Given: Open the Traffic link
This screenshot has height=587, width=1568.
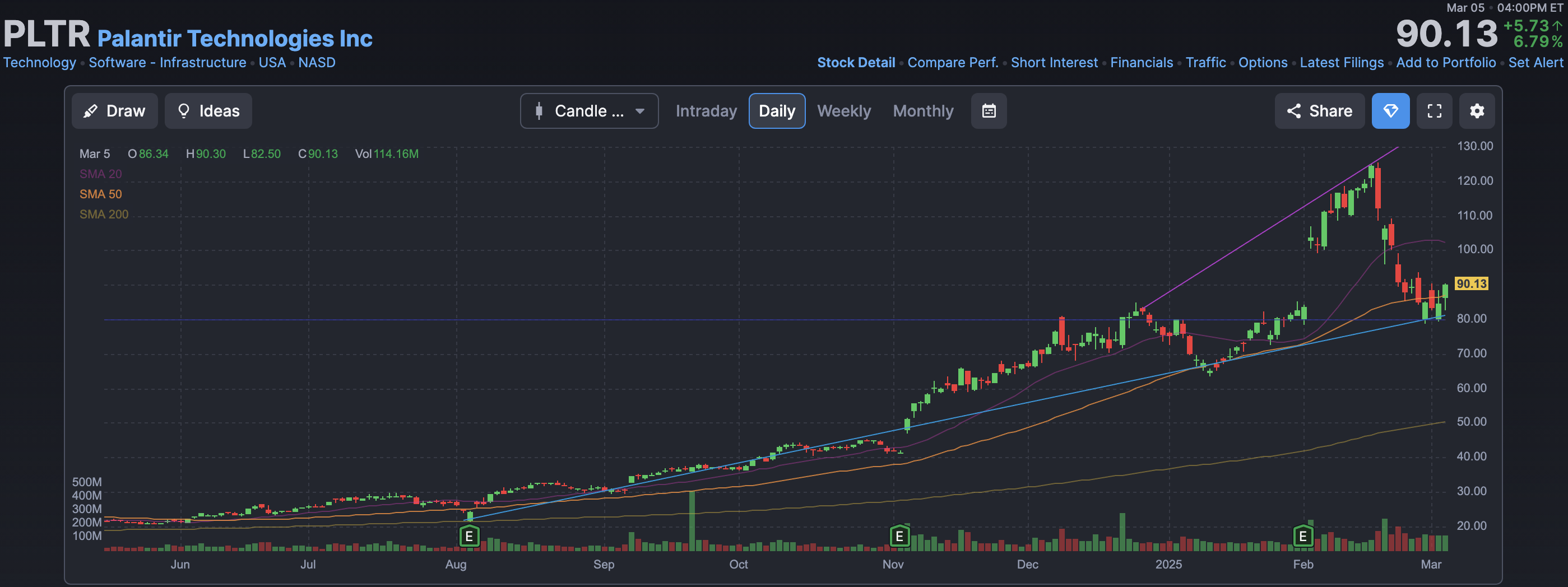Looking at the screenshot, I should (1206, 63).
